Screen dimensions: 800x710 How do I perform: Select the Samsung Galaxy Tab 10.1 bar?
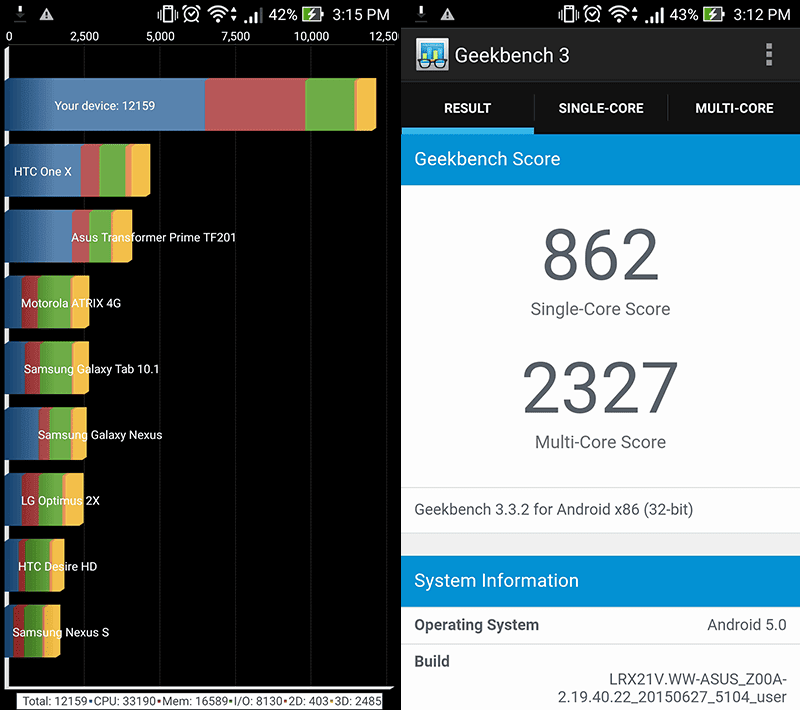point(47,368)
